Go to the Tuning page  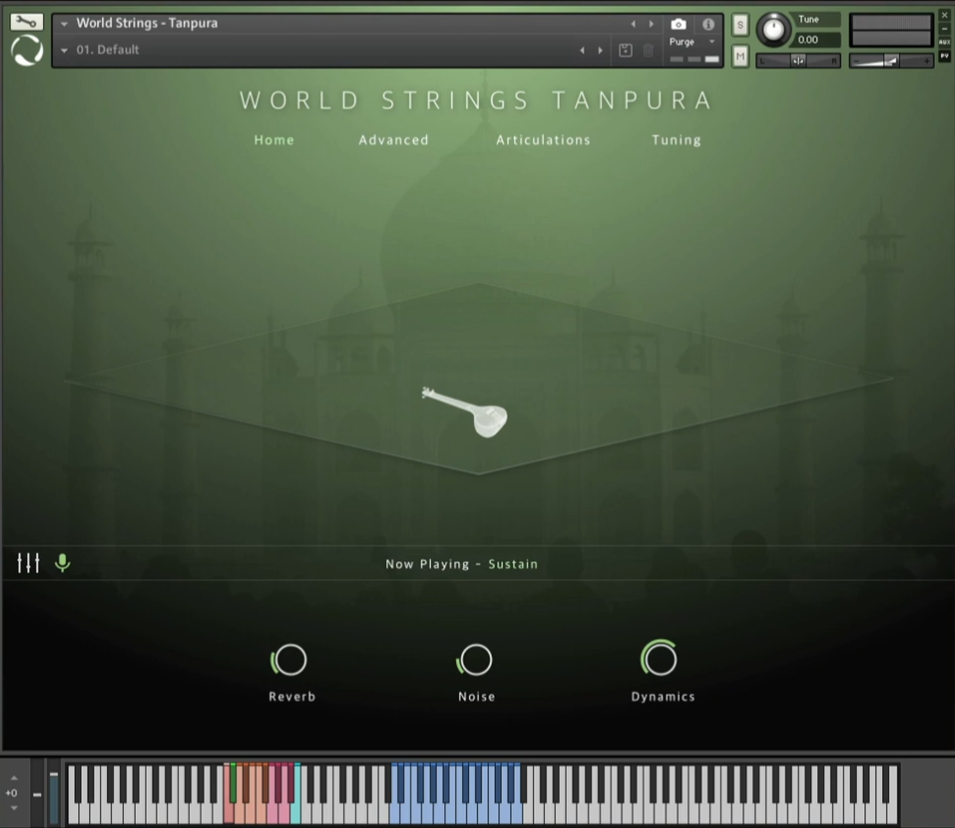point(676,140)
